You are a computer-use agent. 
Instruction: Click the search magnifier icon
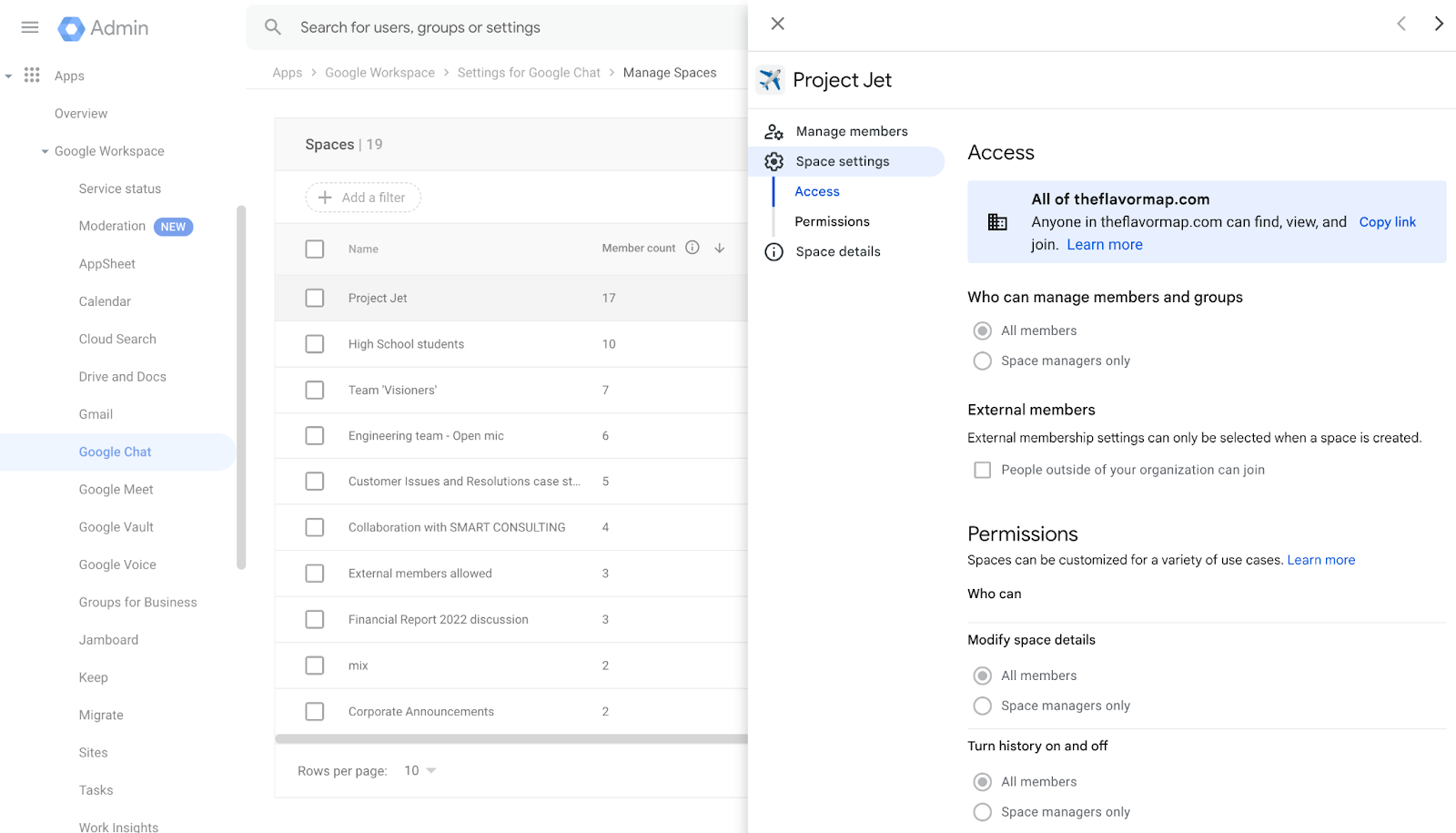tap(273, 27)
